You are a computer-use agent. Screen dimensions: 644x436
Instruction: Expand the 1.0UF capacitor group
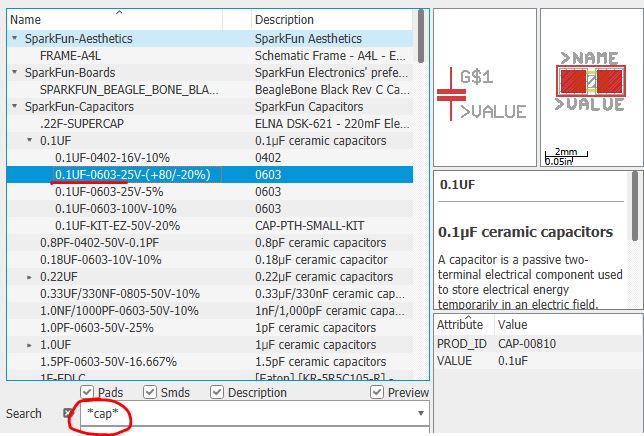tap(29, 344)
